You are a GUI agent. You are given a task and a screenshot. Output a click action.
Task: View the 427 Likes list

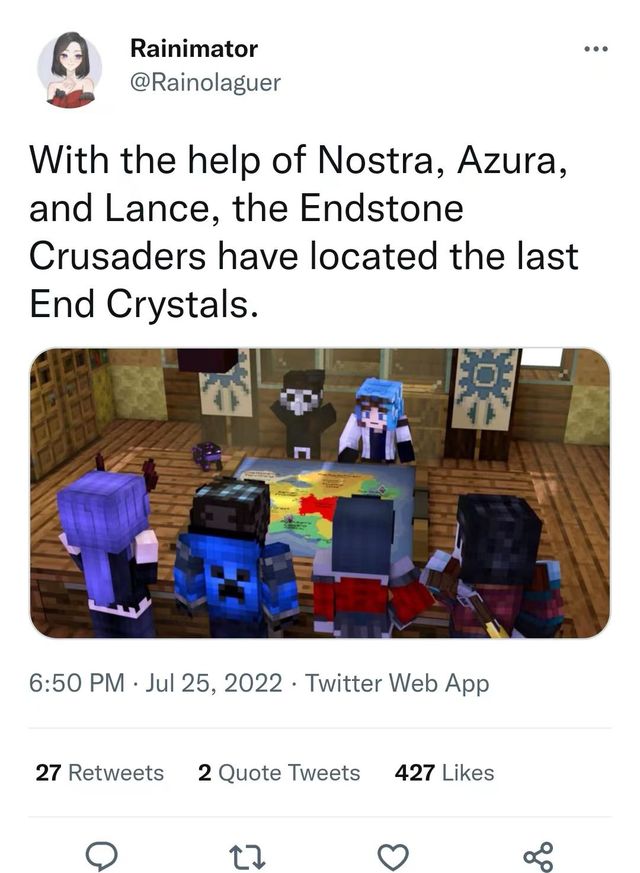point(444,773)
